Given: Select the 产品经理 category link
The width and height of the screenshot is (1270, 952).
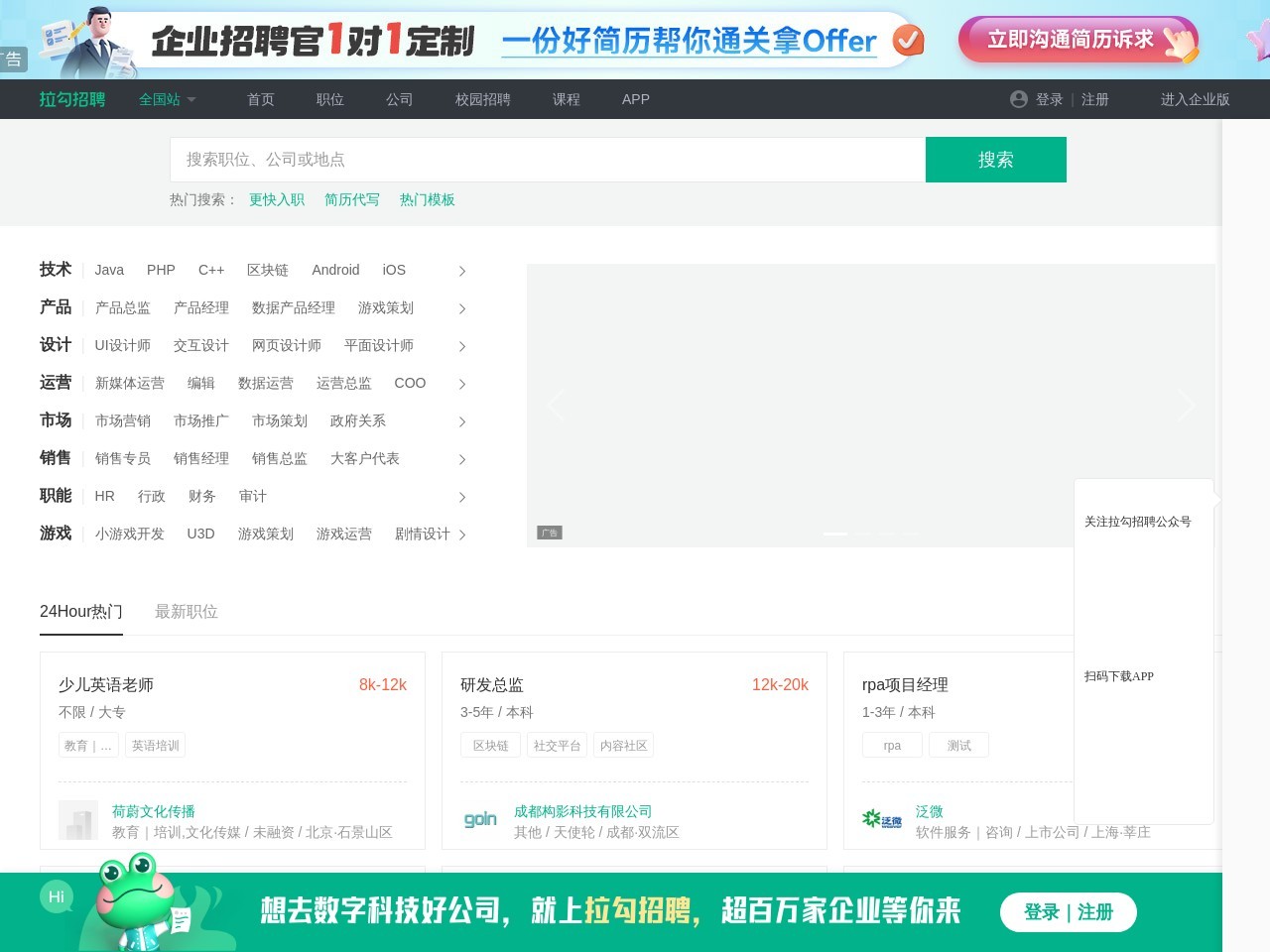Looking at the screenshot, I should [201, 307].
